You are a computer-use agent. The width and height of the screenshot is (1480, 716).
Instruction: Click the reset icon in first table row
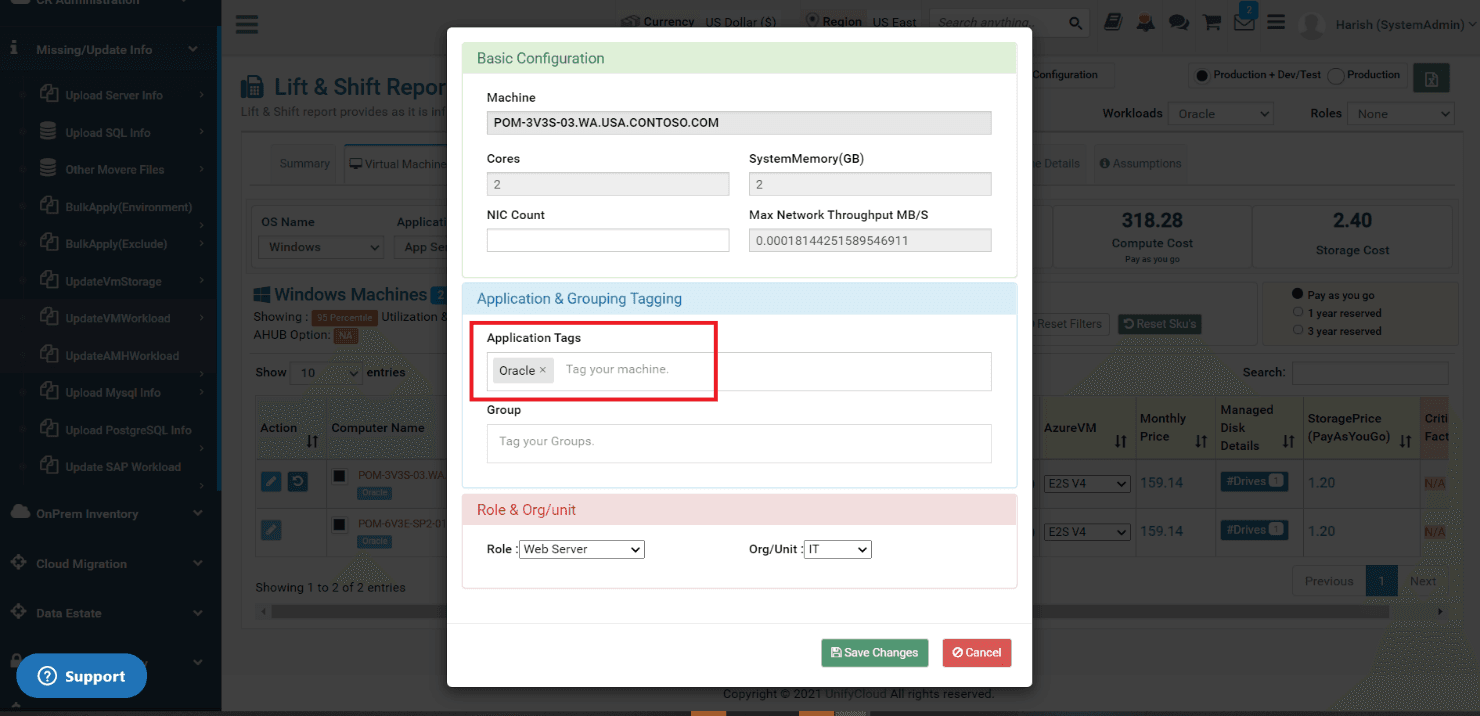tap(297, 482)
